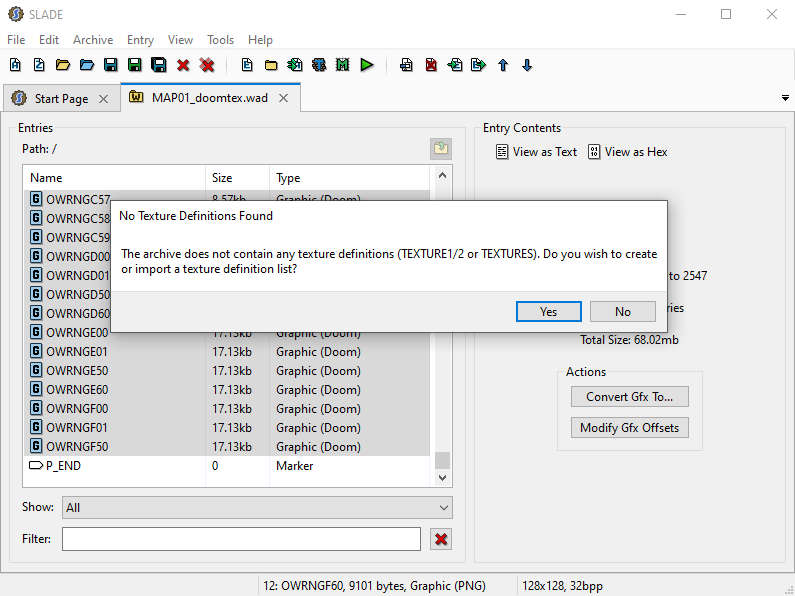The height and width of the screenshot is (596, 795).
Task: Click the Move Down blue arrow icon
Action: click(527, 65)
